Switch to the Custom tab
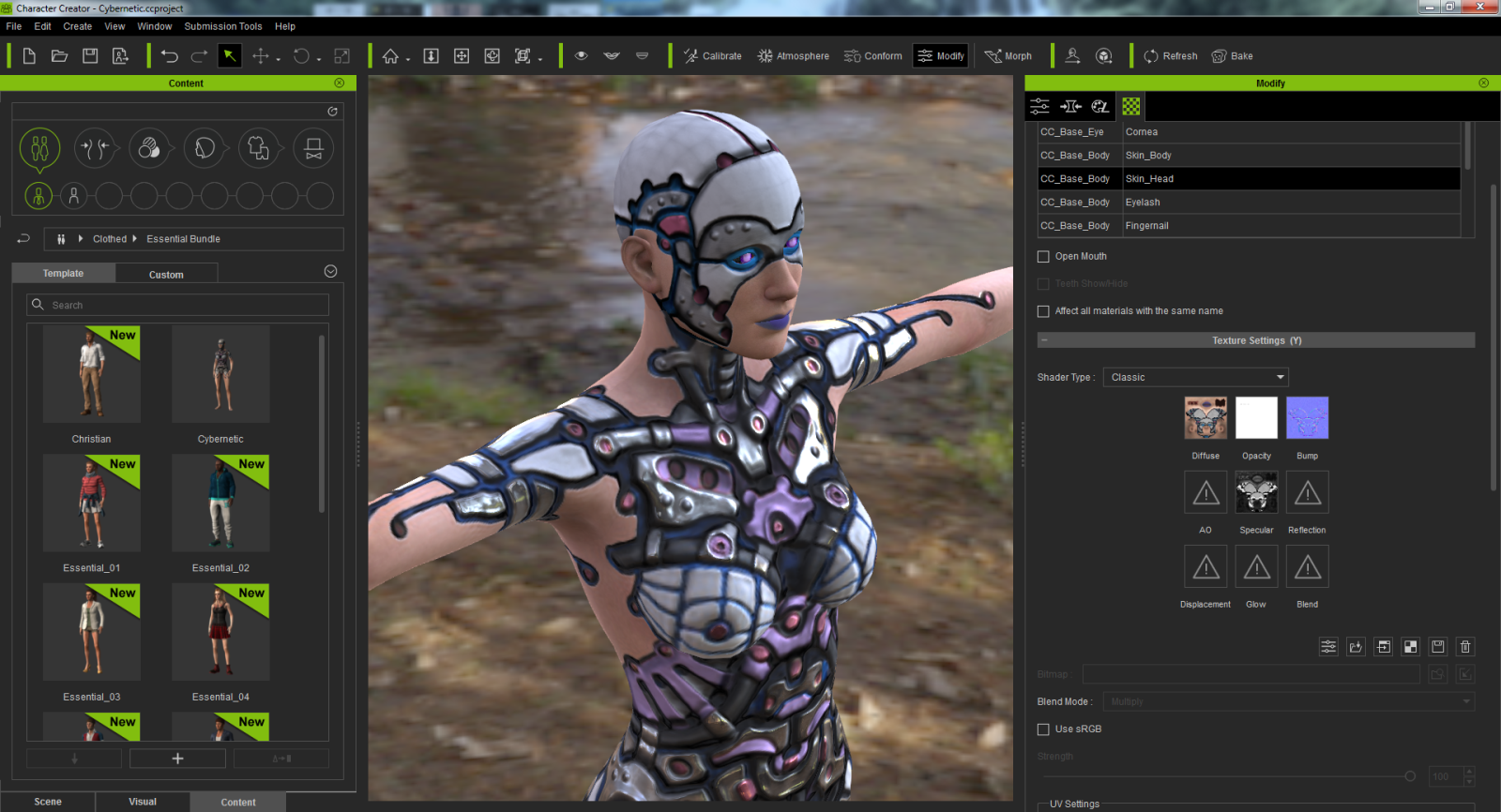Viewport: 1501px width, 812px height. (166, 275)
